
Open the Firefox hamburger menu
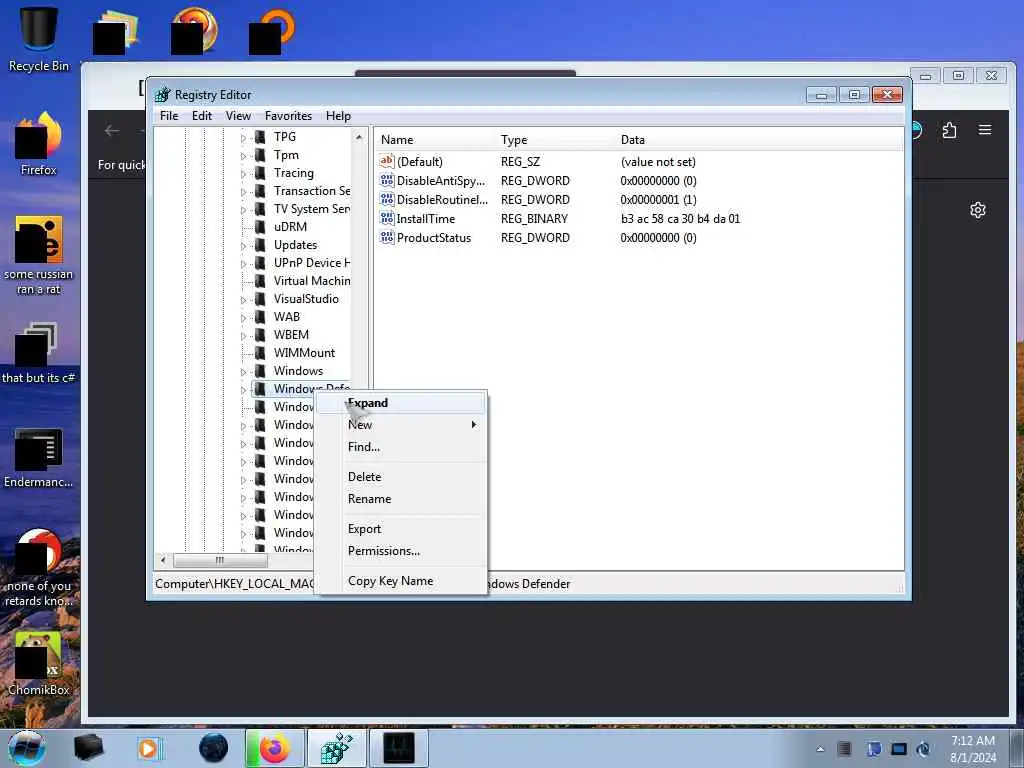click(985, 130)
